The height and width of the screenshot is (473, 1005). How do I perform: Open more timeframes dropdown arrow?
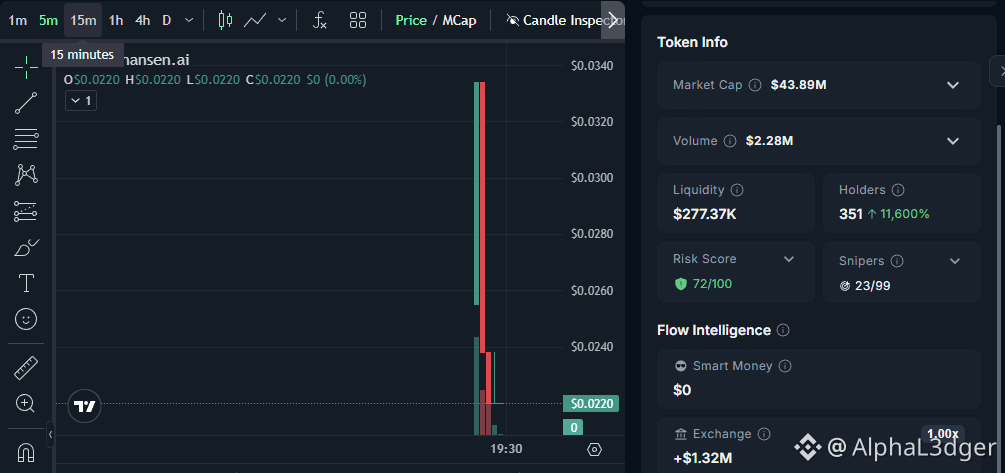[x=188, y=20]
